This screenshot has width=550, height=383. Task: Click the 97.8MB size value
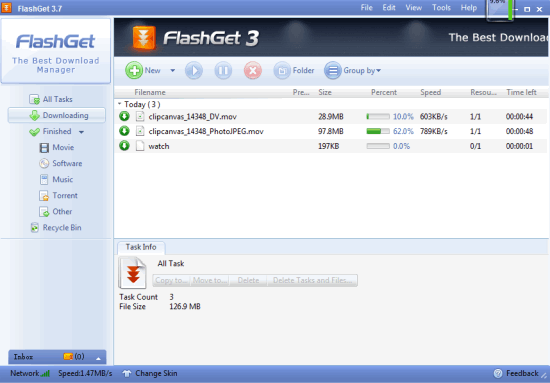[x=331, y=131]
